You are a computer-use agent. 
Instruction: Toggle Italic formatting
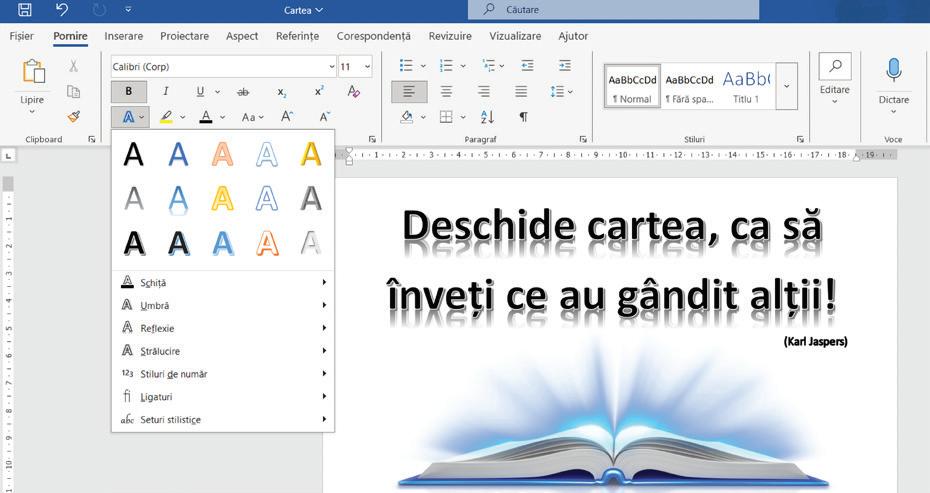(x=165, y=91)
